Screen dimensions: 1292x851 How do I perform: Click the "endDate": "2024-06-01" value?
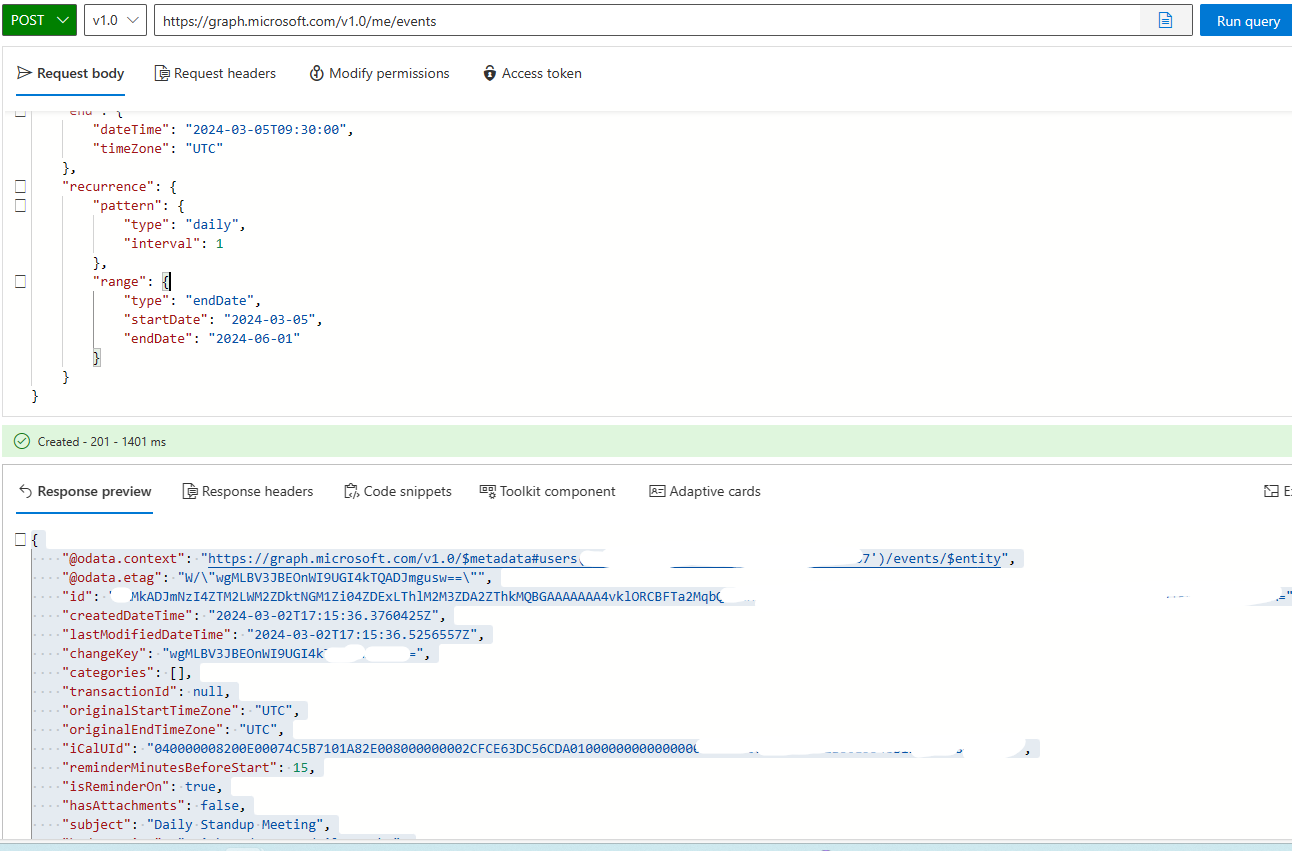pyautogui.click(x=254, y=339)
